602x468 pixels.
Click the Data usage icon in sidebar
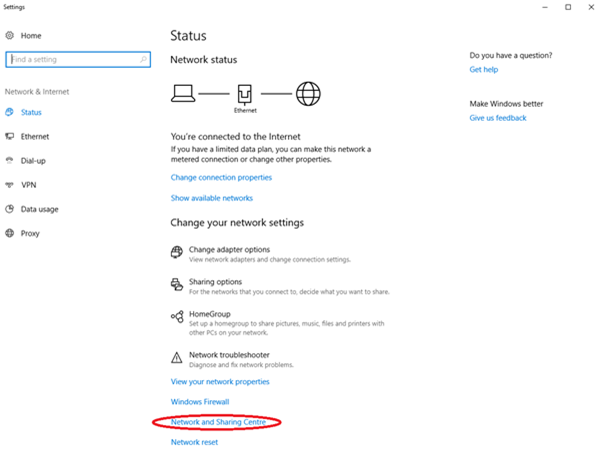pyautogui.click(x=10, y=209)
